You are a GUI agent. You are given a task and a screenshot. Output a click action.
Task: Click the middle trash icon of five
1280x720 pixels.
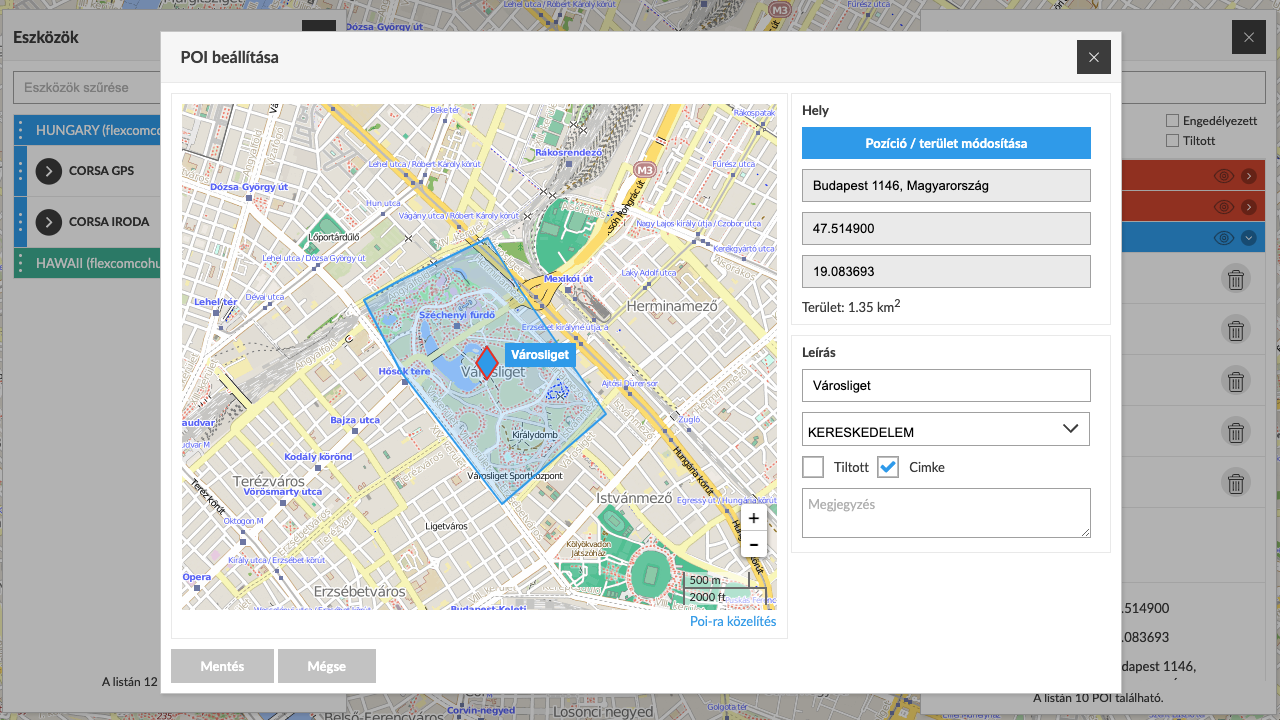coord(1236,381)
